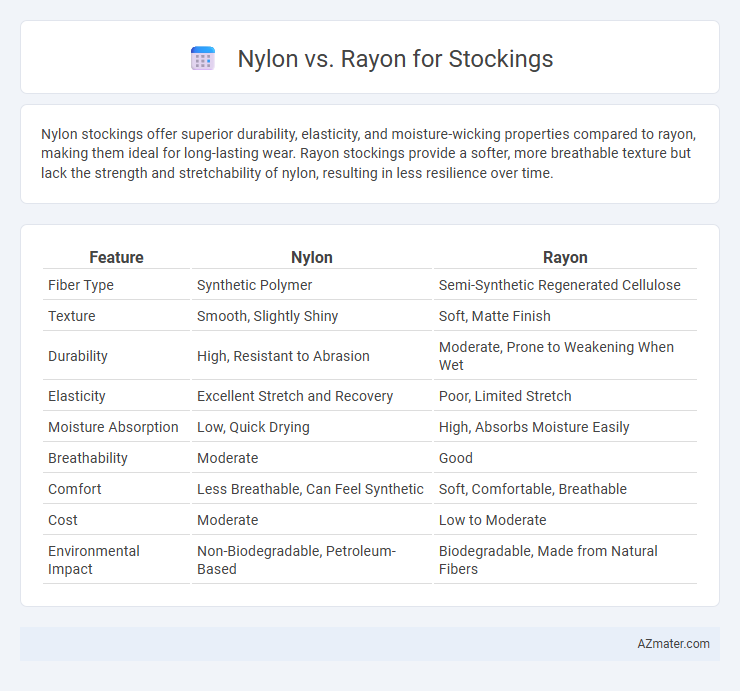Click the Rayon column header

565,257
